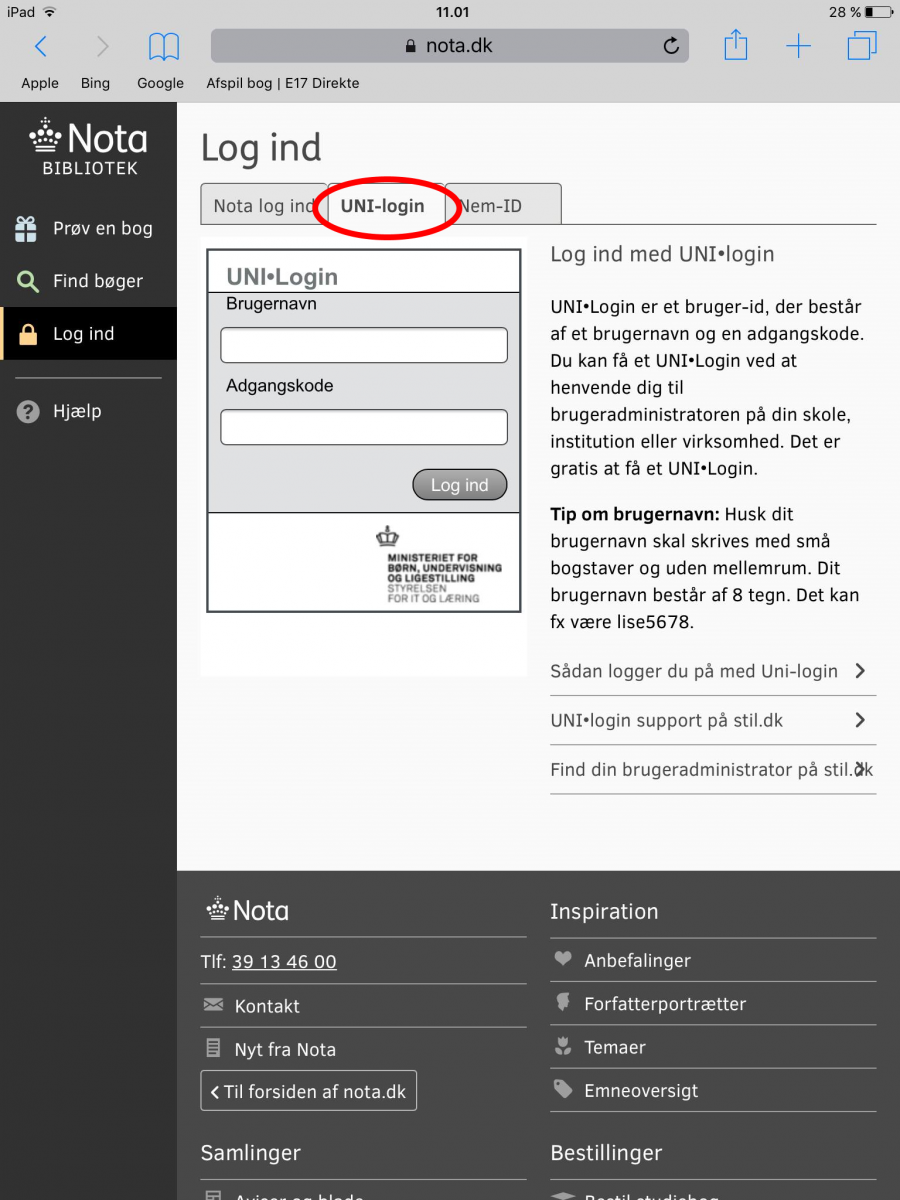
Task: Open a new tab with the plus icon
Action: click(799, 46)
